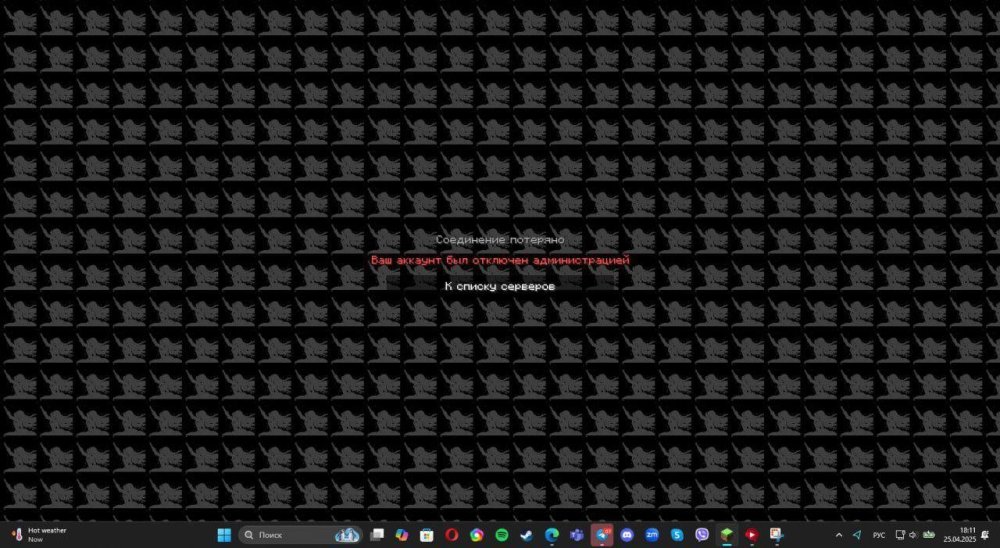This screenshot has width=1000, height=548.
Task: Open the Windows Start menu
Action: click(x=224, y=535)
